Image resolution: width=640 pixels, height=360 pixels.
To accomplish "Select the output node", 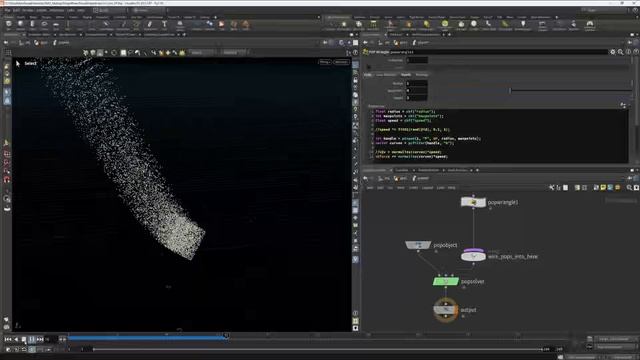I will 446,310.
